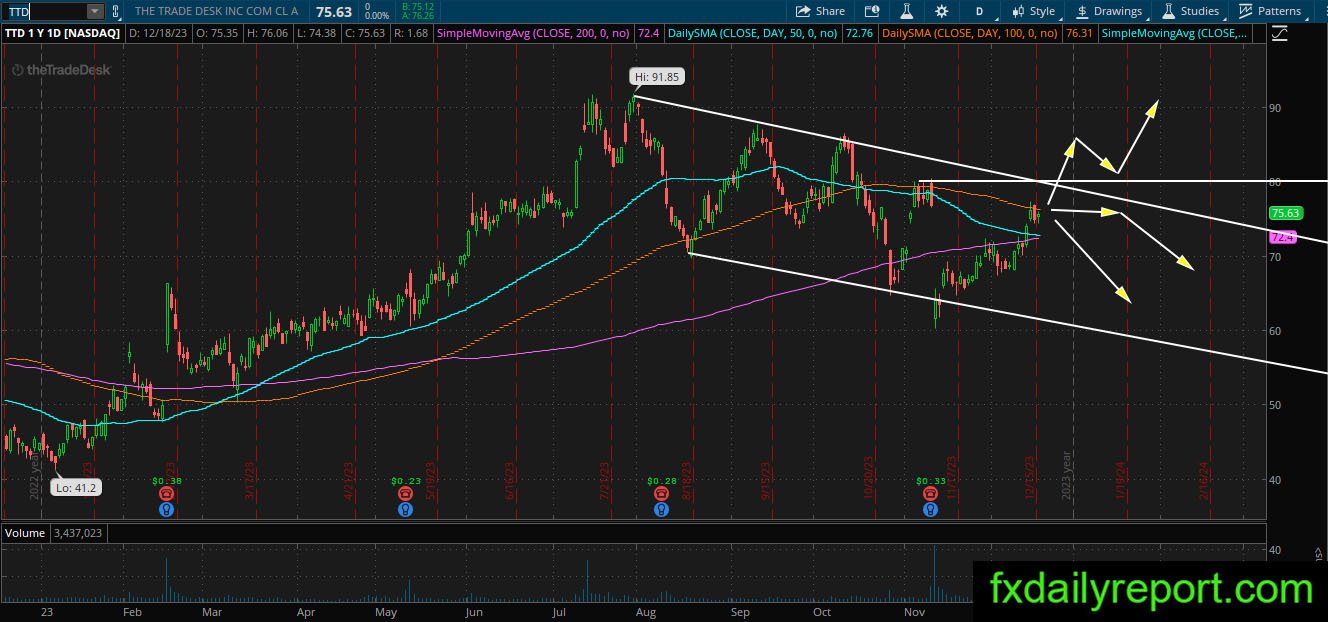Click the Volume study label
The image size is (1328, 622).
tap(25, 533)
